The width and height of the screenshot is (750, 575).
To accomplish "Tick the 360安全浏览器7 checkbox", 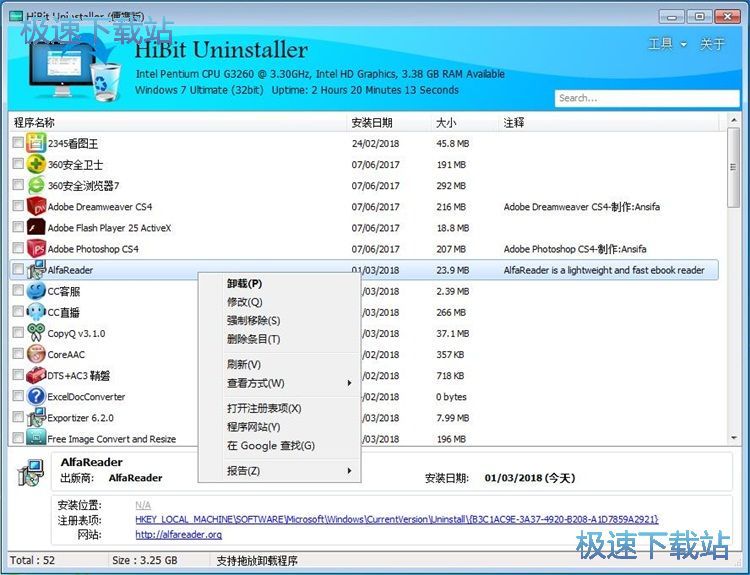I will tap(18, 185).
